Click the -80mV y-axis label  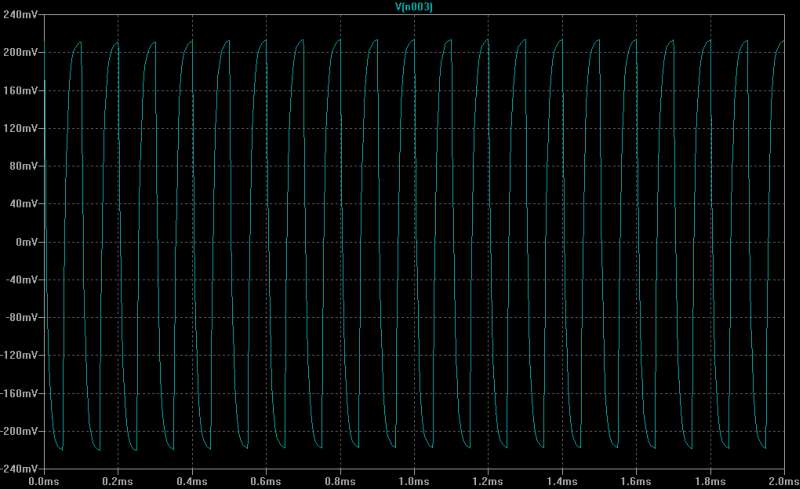[21, 317]
